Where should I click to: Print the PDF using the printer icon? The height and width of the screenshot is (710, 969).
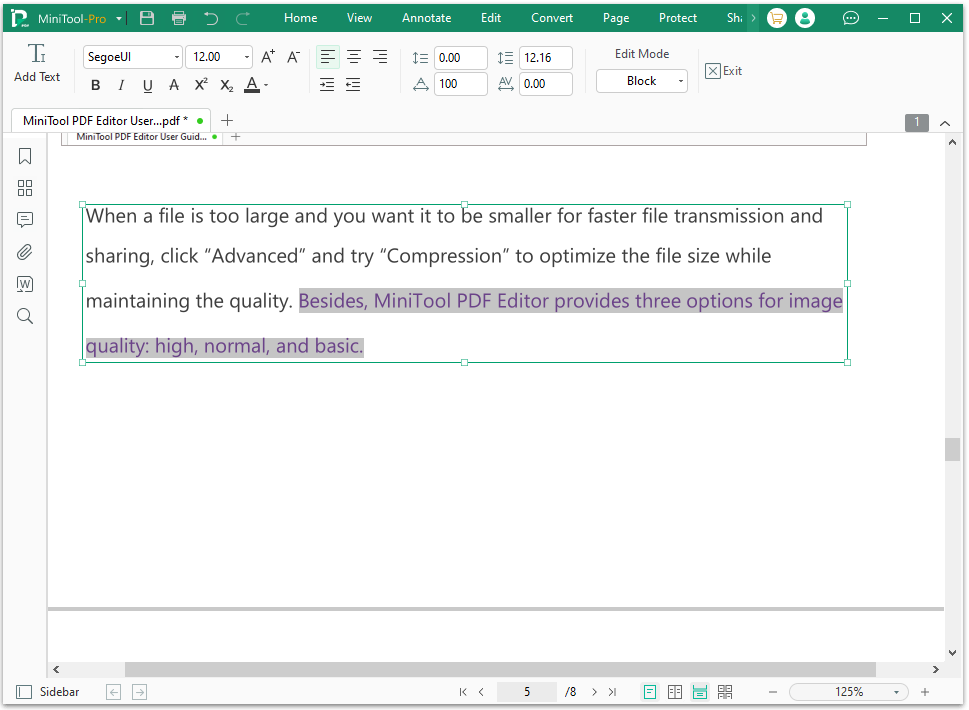coord(179,18)
